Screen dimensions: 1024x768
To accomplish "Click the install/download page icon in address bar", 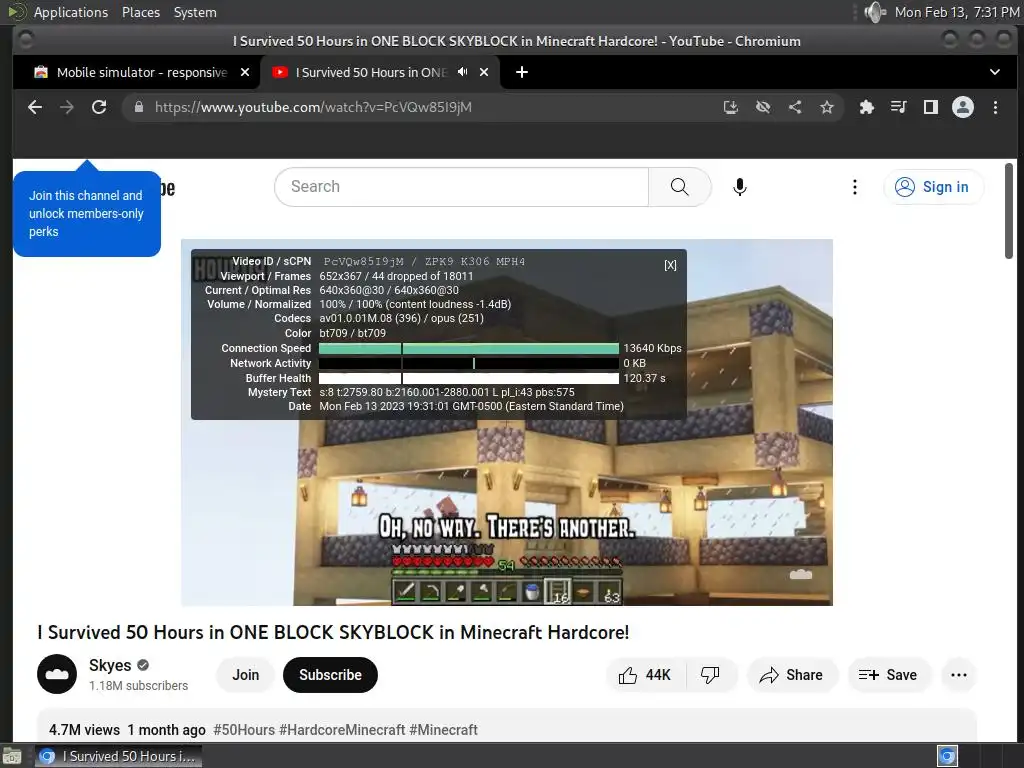I will point(731,107).
